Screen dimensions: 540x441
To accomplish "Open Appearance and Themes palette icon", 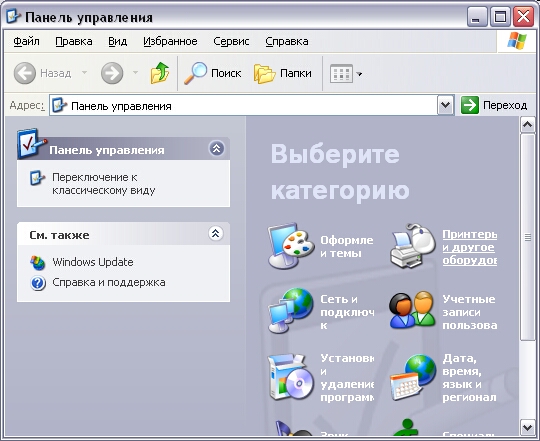I will [x=291, y=246].
